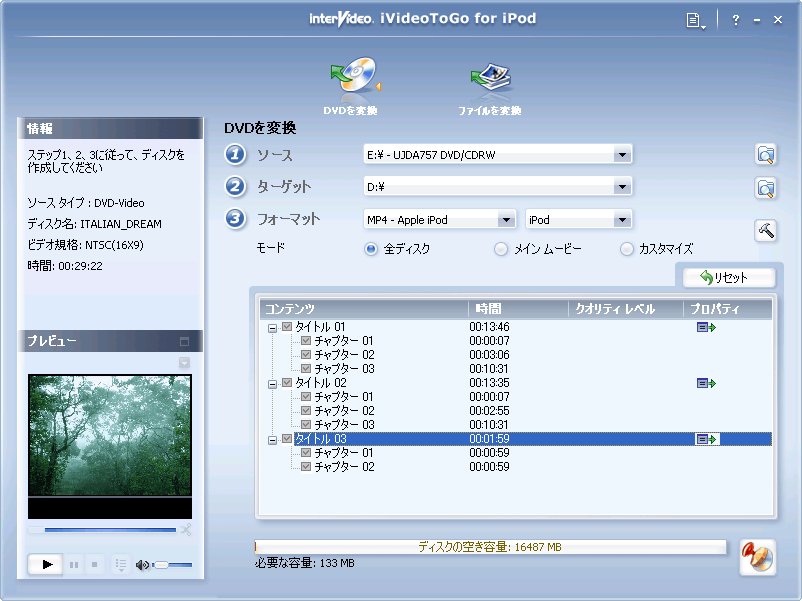Open properties icon for タイトル 01

pos(706,327)
